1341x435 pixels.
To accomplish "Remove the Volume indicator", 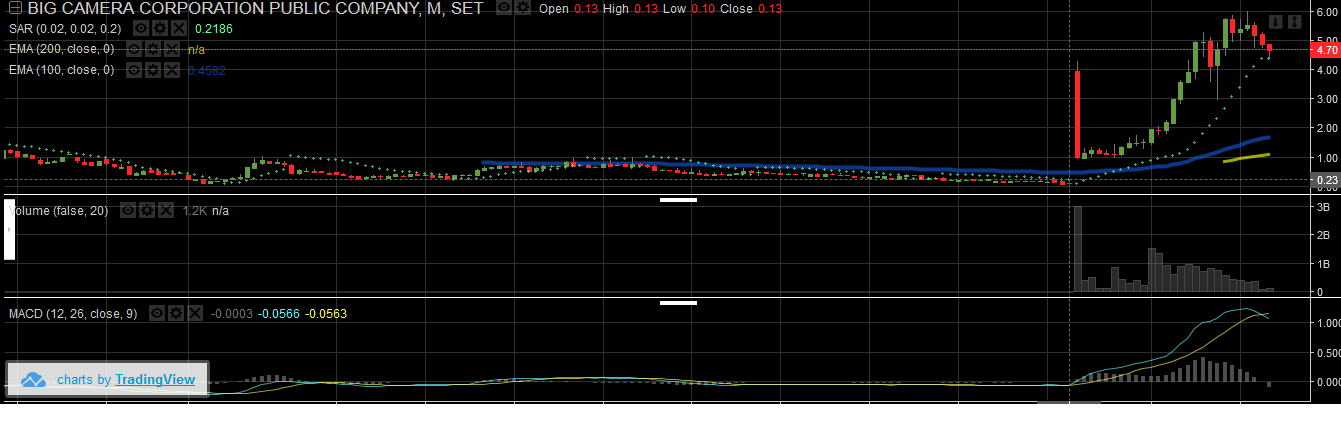I will (x=166, y=211).
